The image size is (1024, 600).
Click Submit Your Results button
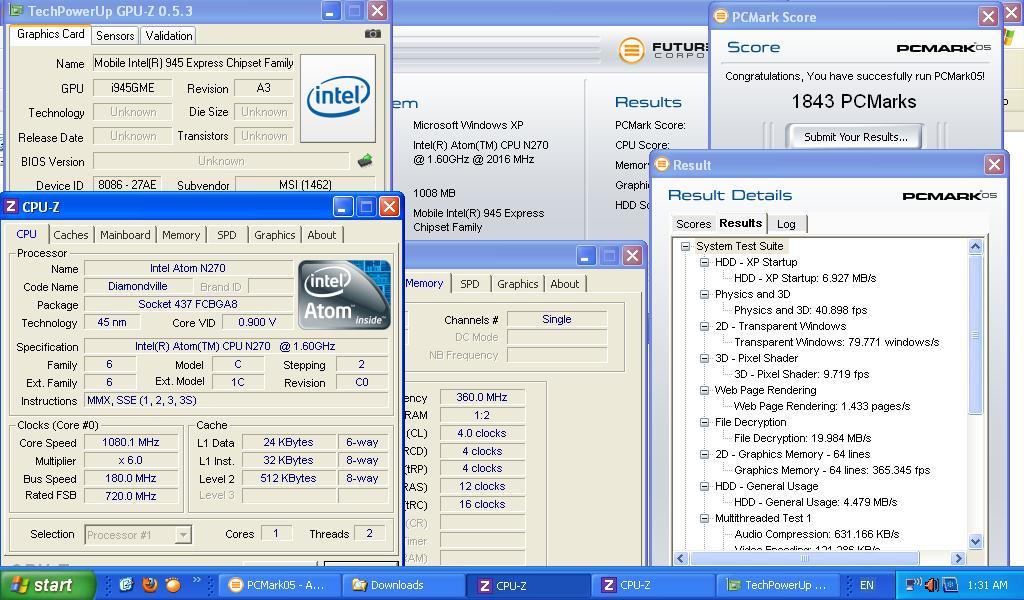855,137
